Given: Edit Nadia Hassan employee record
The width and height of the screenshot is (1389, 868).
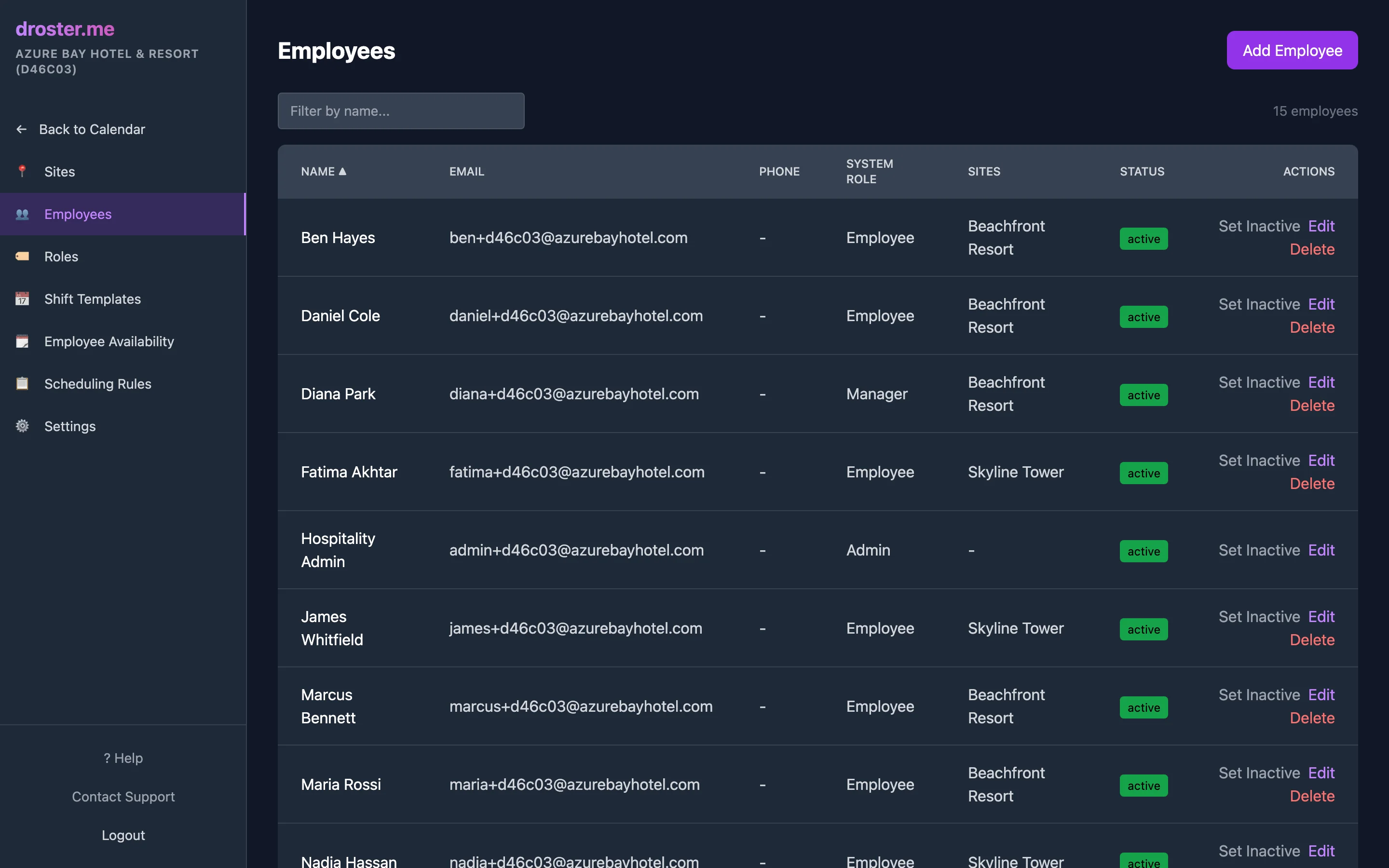Looking at the screenshot, I should point(1321,851).
